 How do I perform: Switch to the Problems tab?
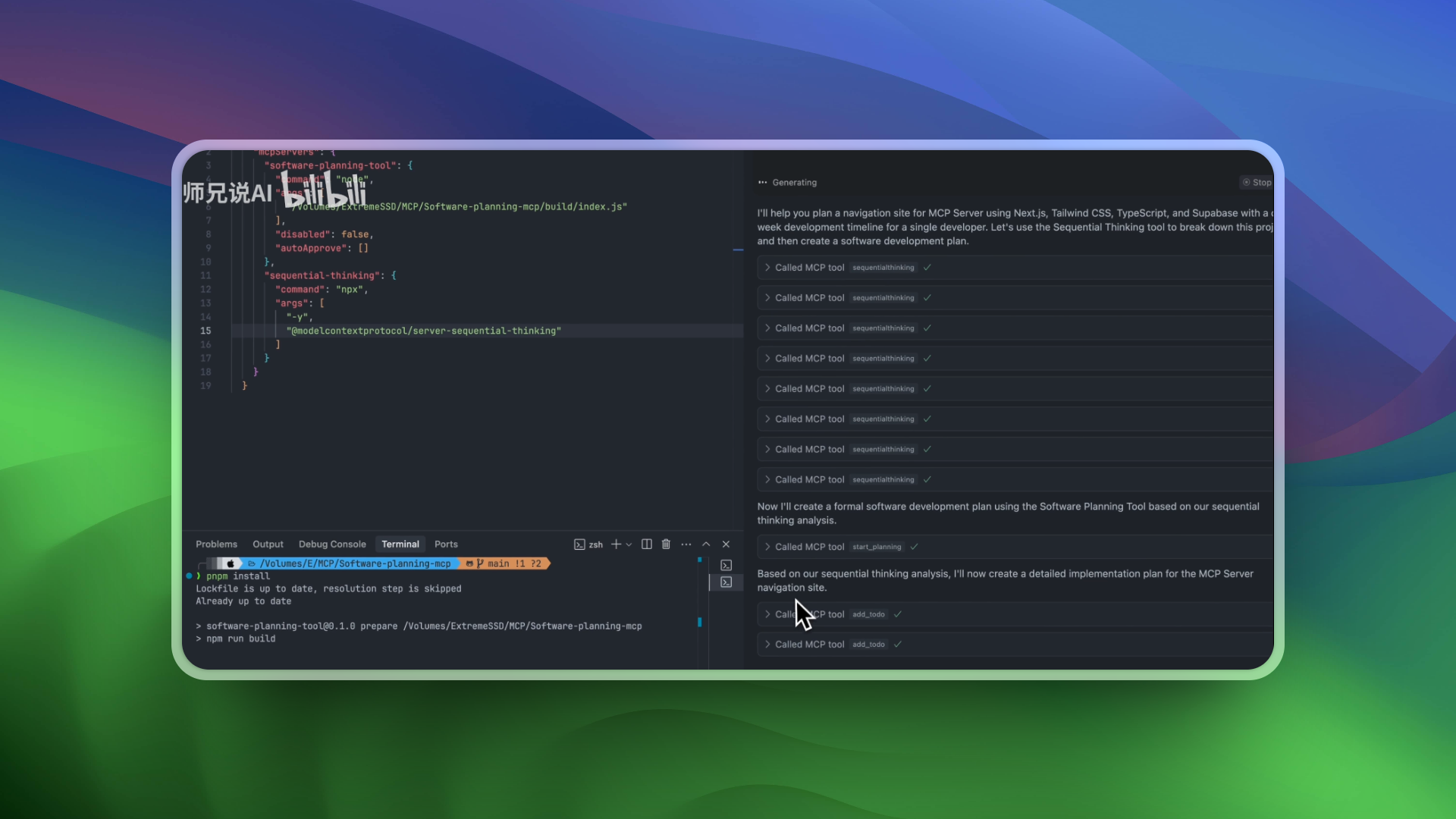[x=216, y=544]
